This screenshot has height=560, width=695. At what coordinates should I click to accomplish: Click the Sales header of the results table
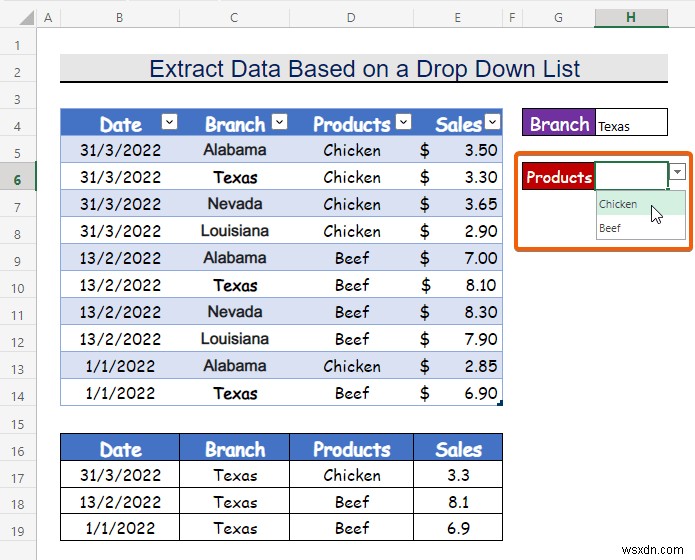coord(458,448)
